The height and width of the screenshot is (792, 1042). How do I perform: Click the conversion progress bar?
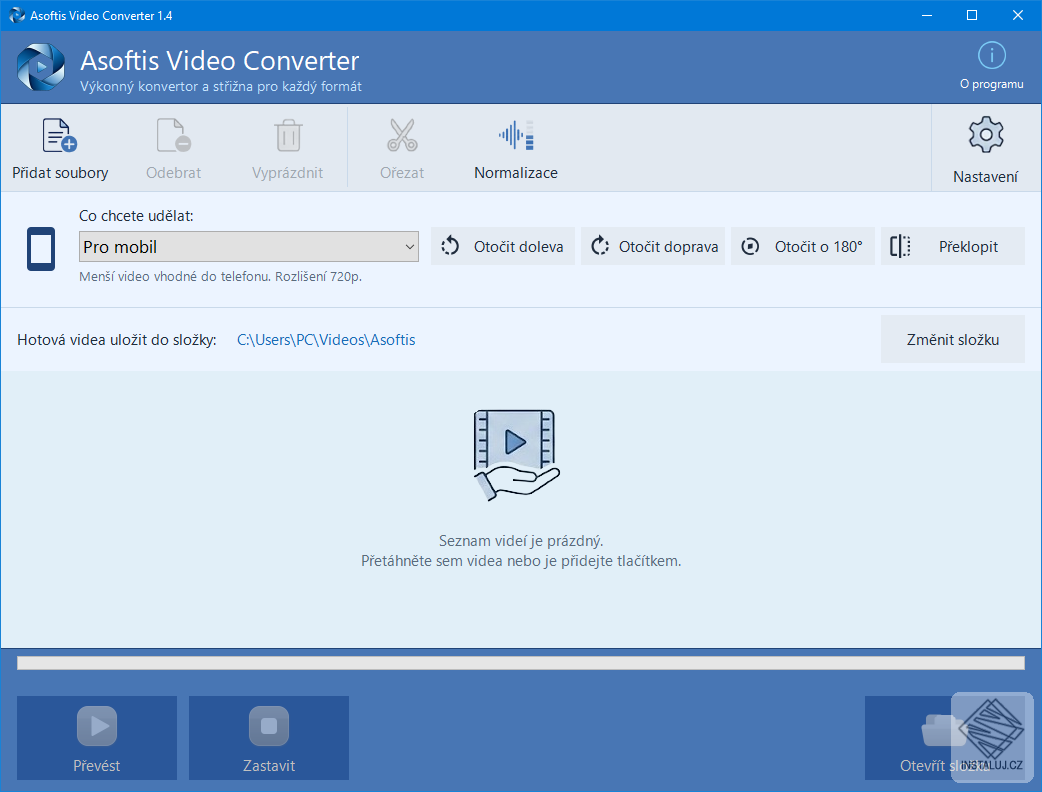pos(520,663)
